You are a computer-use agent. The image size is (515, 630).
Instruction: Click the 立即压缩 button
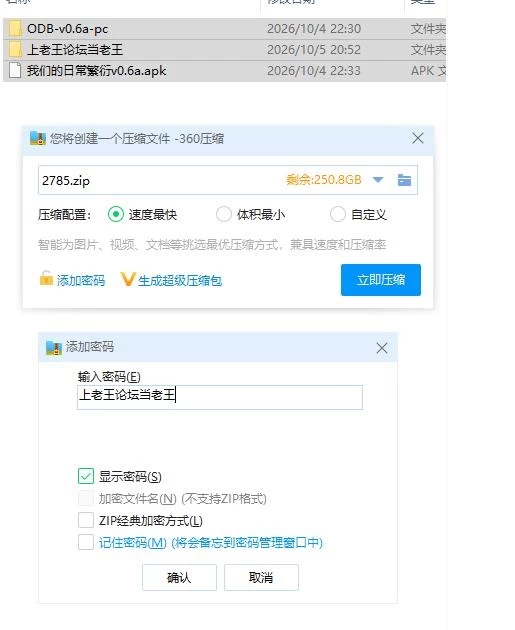pos(381,280)
